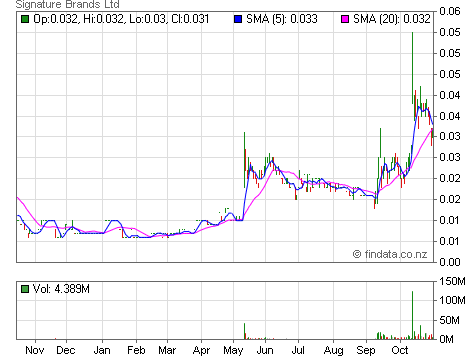Click the 0.06 price axis label
This screenshot has width=476, height=360.
(x=450, y=11)
